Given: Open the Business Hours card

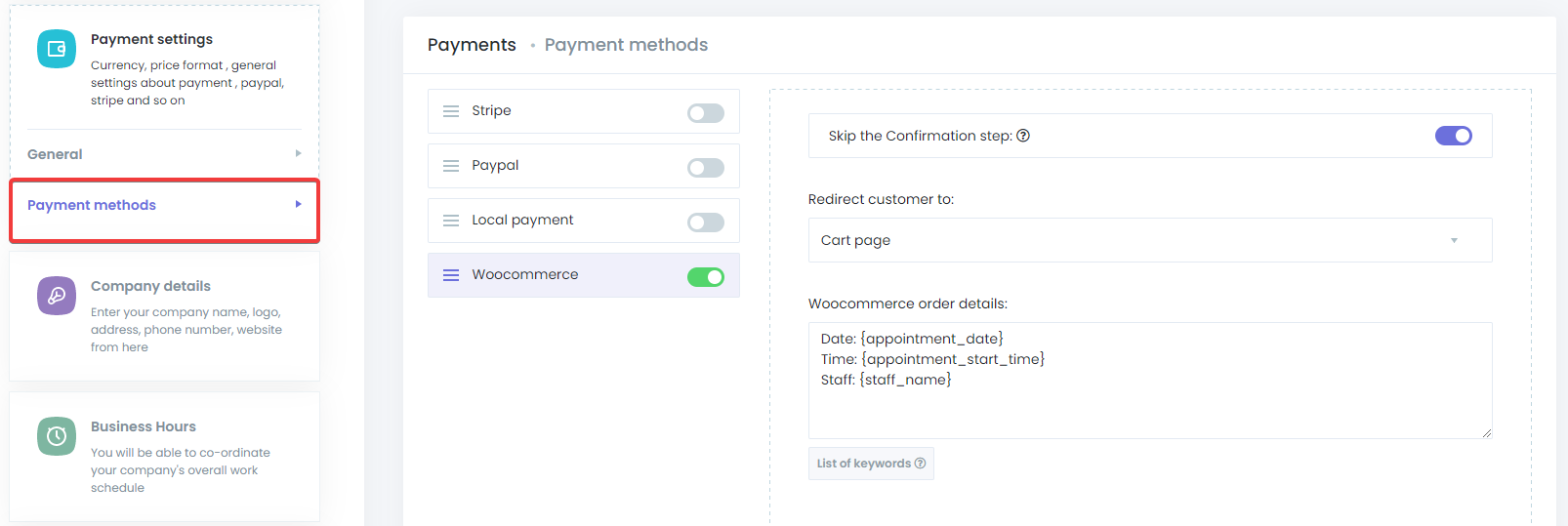Looking at the screenshot, I should click(164, 457).
